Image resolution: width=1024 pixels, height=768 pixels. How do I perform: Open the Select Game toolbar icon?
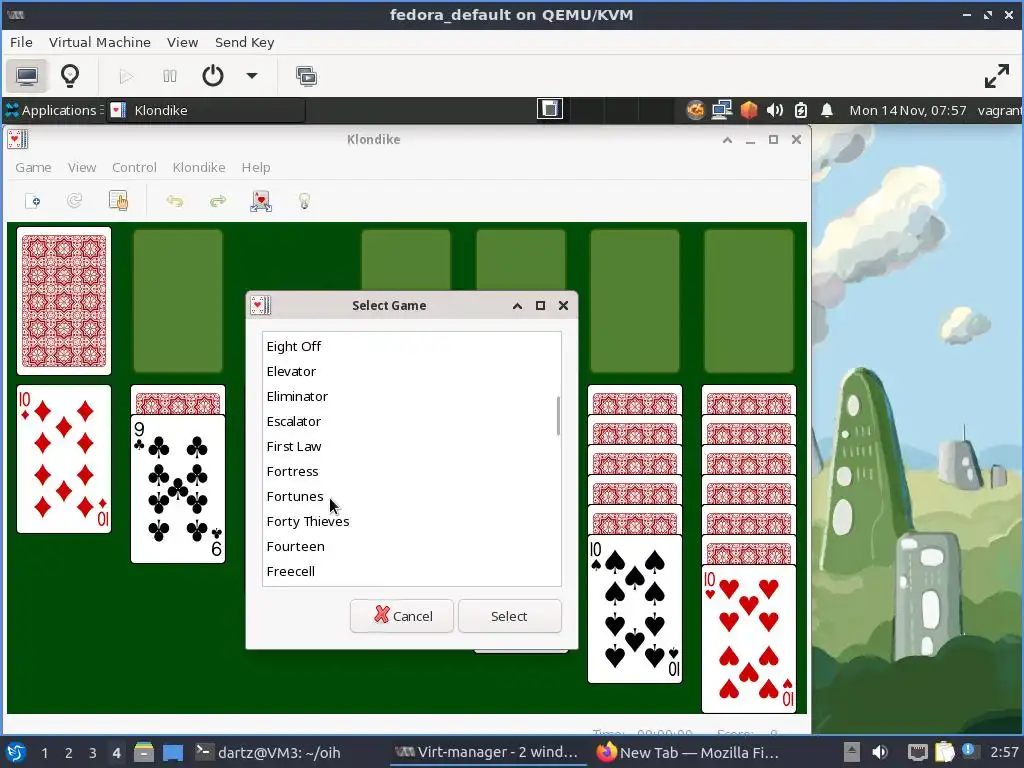coord(118,201)
